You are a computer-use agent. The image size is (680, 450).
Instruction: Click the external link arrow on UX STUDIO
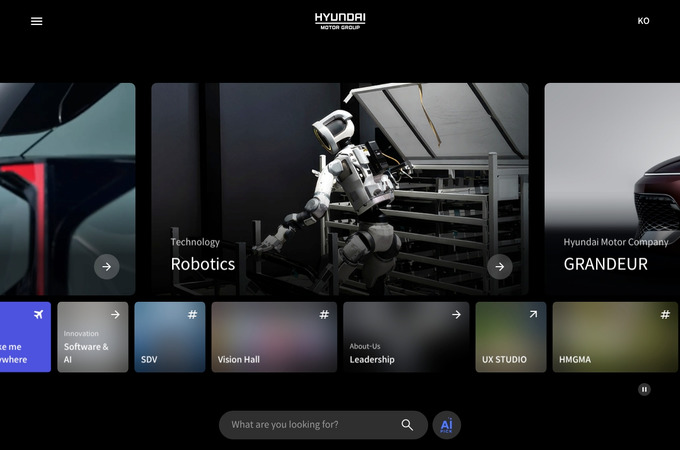click(x=533, y=314)
